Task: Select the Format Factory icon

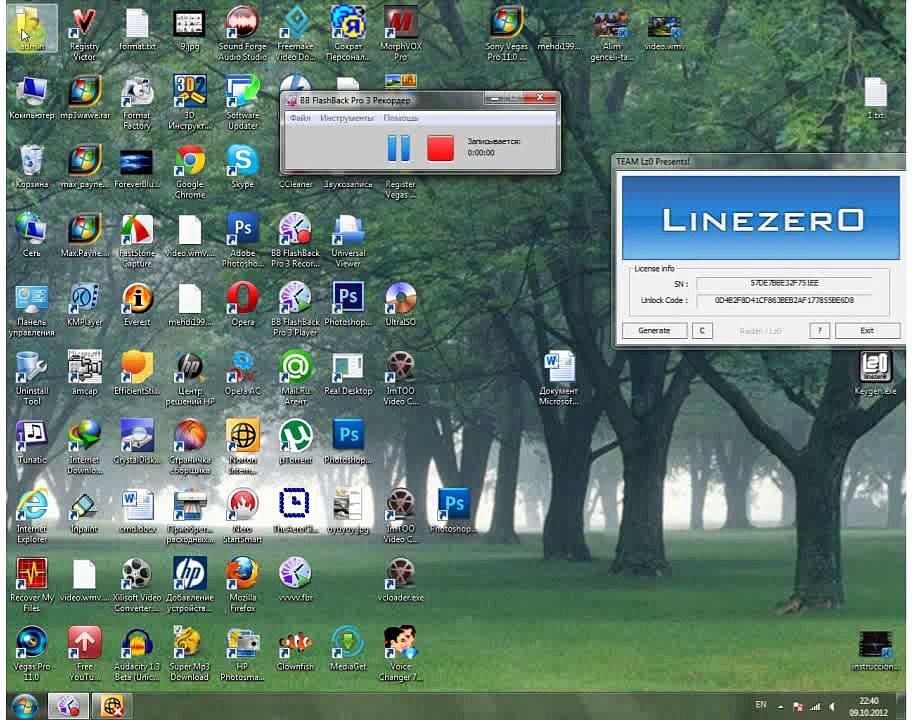Action: (x=137, y=104)
